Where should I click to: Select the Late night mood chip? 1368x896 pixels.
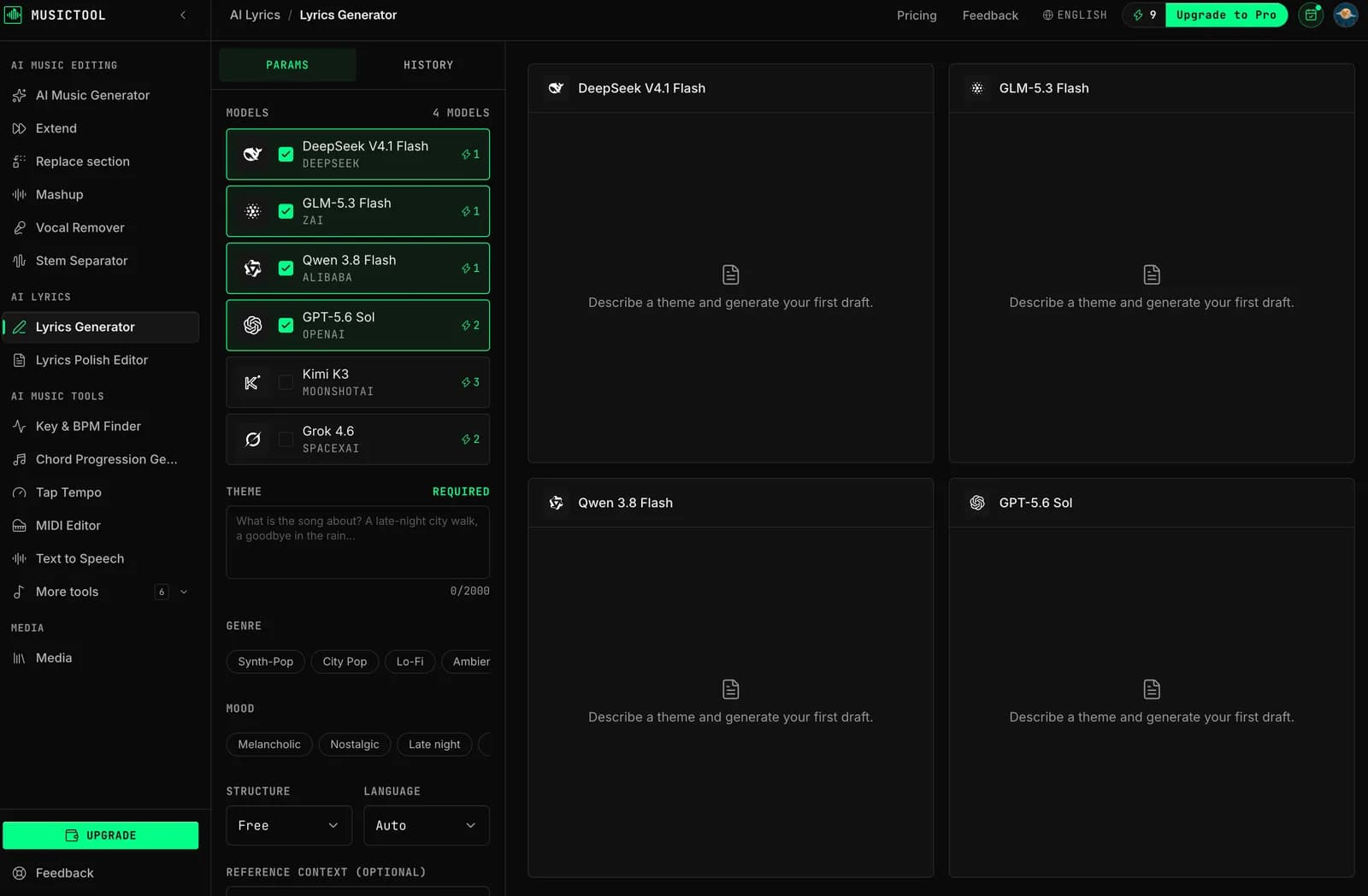[x=434, y=745]
